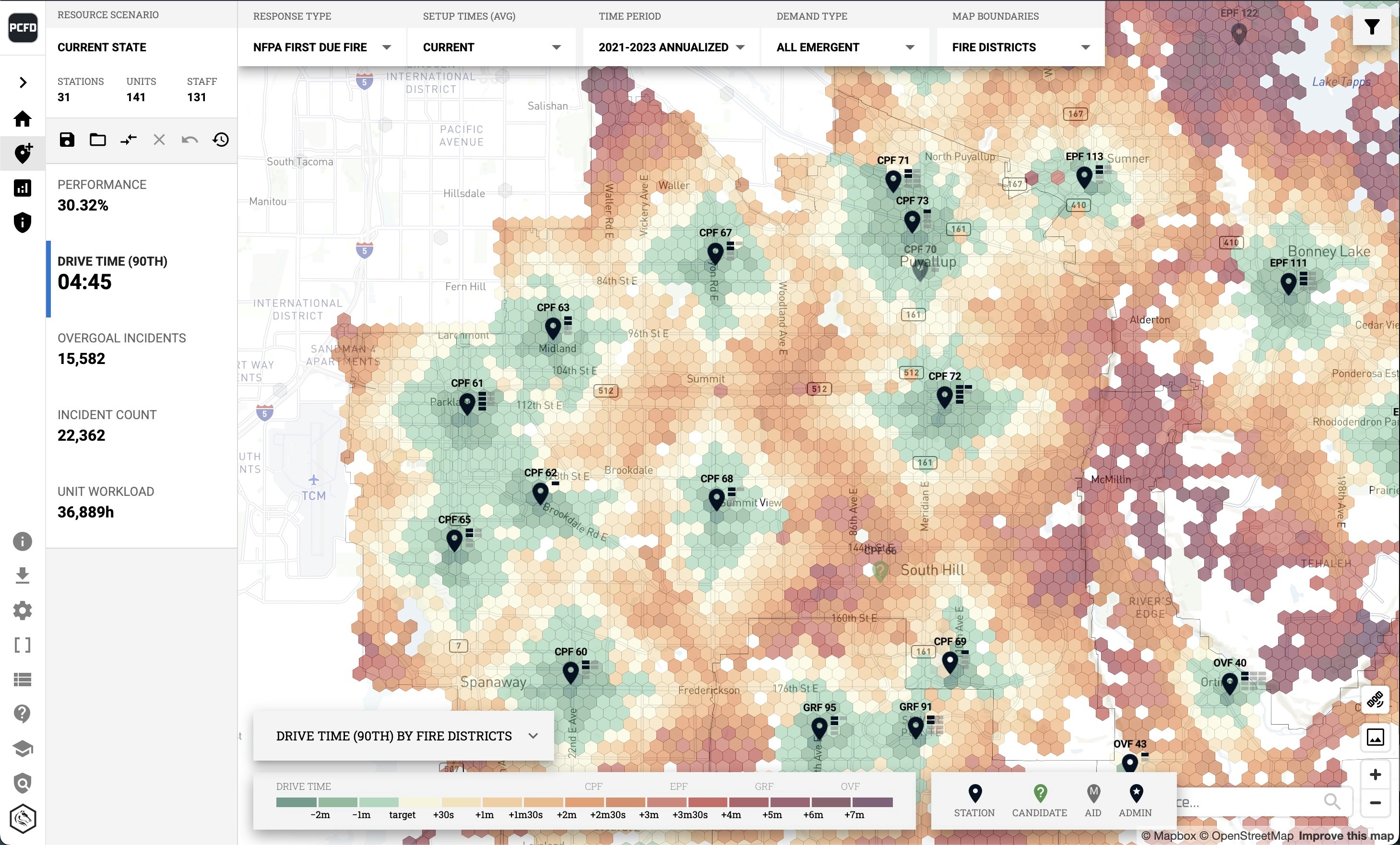Click the save scenario floppy disk icon
Viewport: 1400px width, 845px height.
[x=67, y=140]
